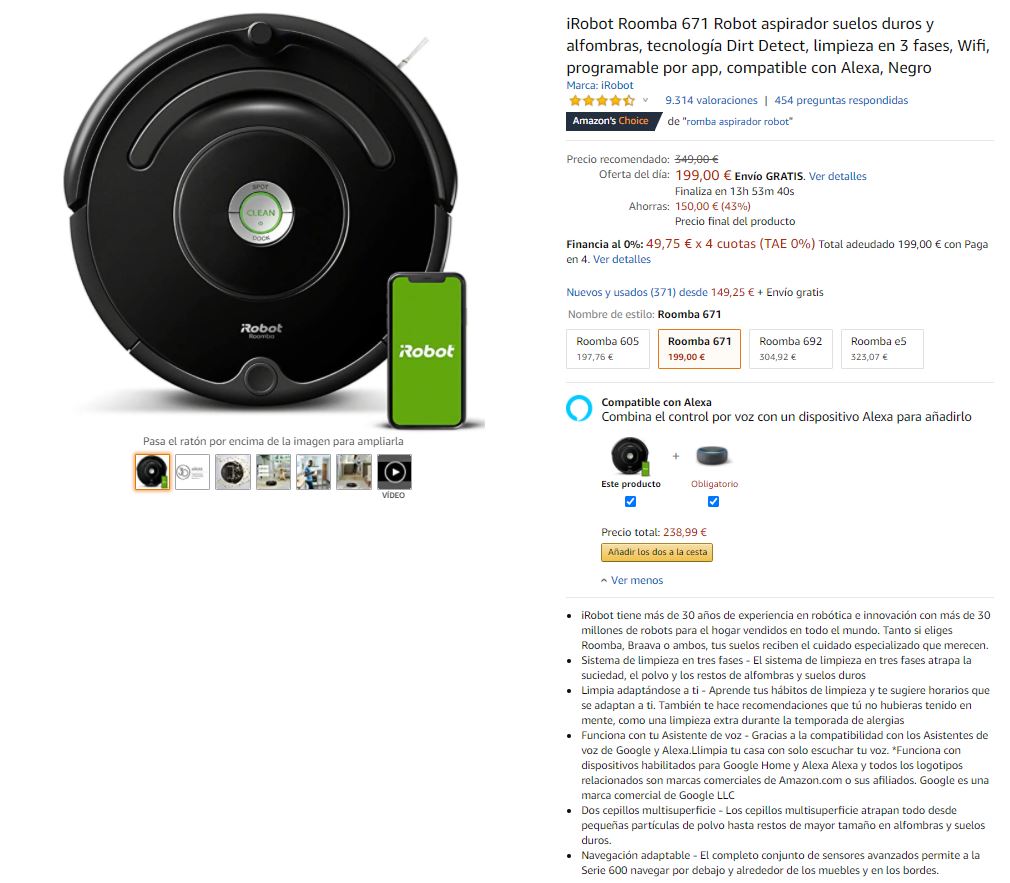The image size is (1010, 883).
Task: Choose the Roomba 692 style option
Action: tap(791, 349)
